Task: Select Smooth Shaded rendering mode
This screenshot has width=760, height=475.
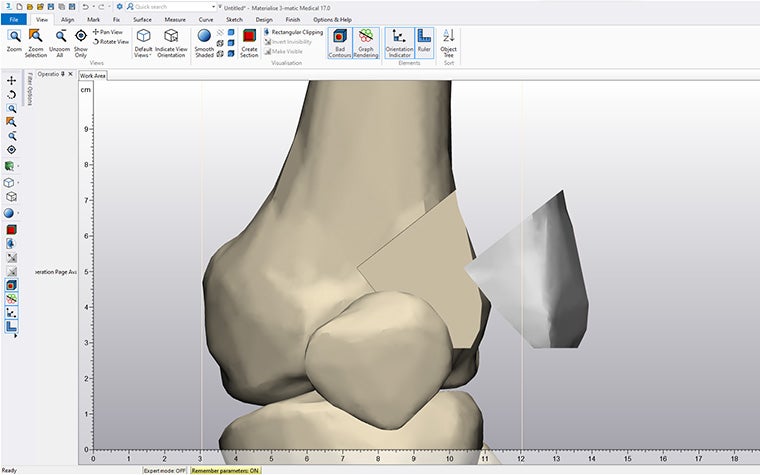Action: click(x=204, y=43)
